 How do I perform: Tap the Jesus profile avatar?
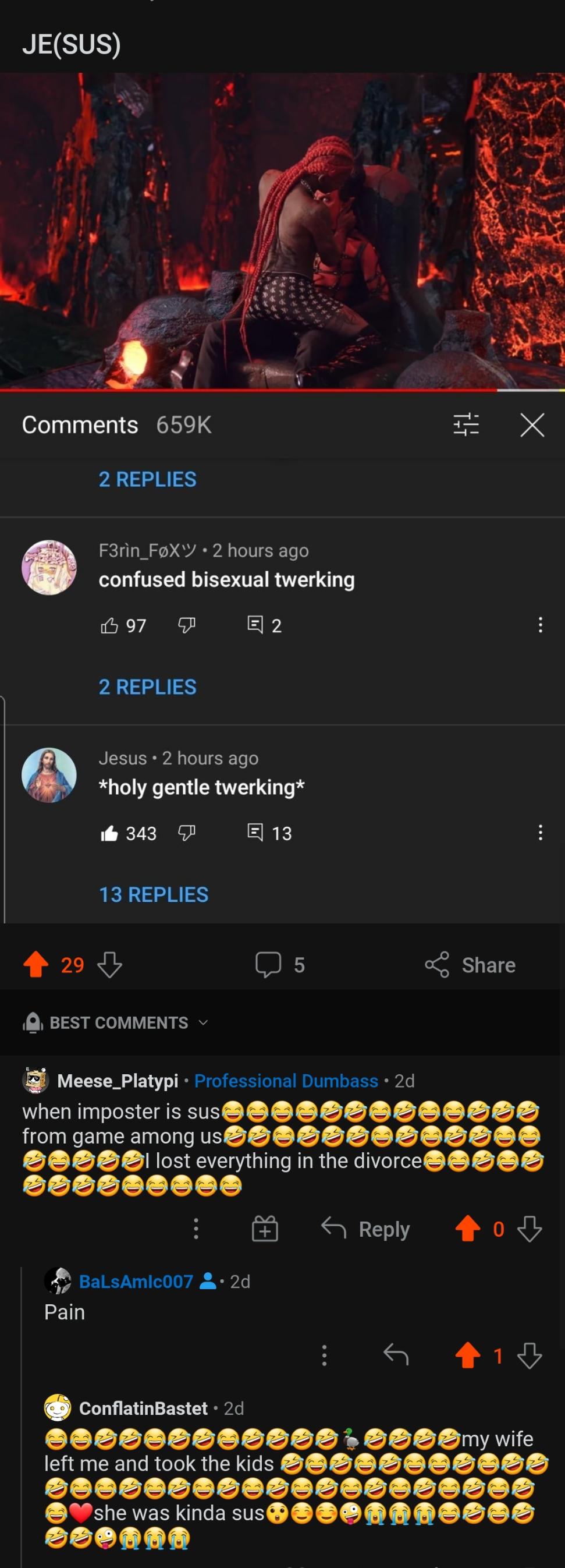(49, 775)
